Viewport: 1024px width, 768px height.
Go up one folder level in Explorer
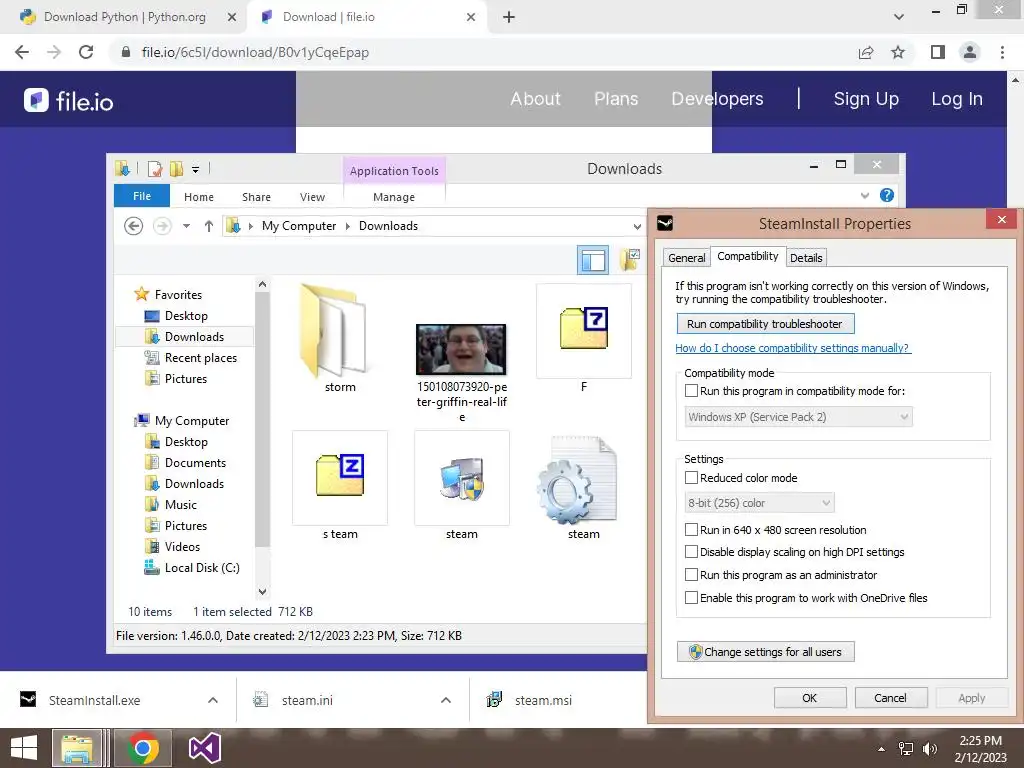click(x=209, y=226)
